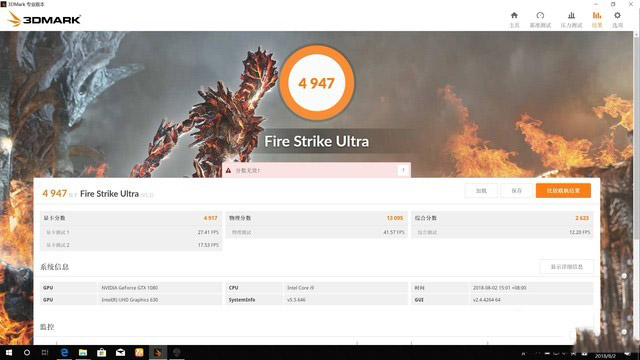Click GUI version v2.4.4264 64

tap(487, 300)
